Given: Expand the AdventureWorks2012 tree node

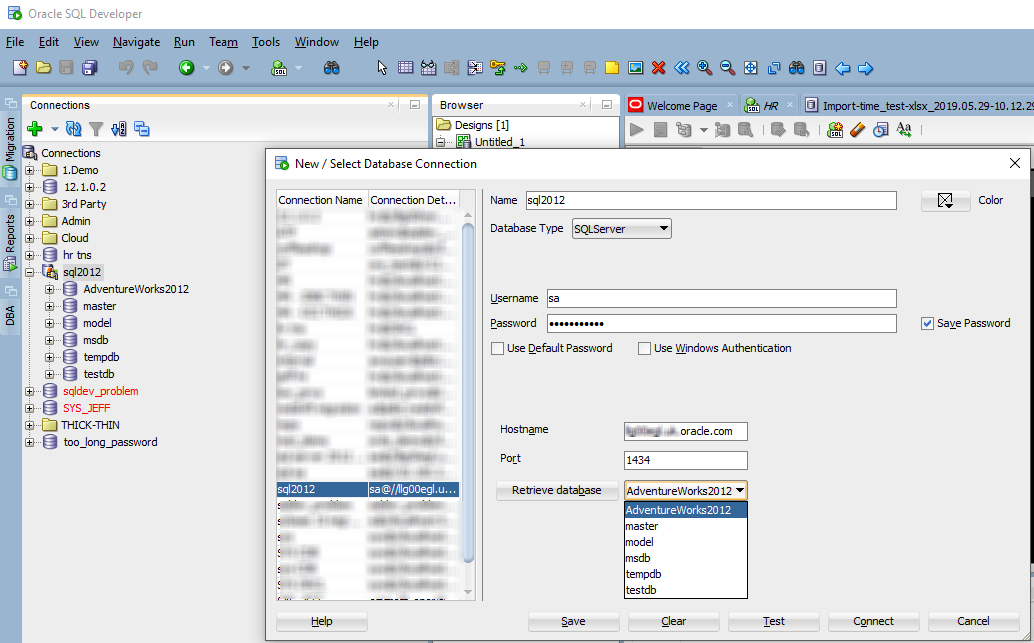Looking at the screenshot, I should coord(49,290).
